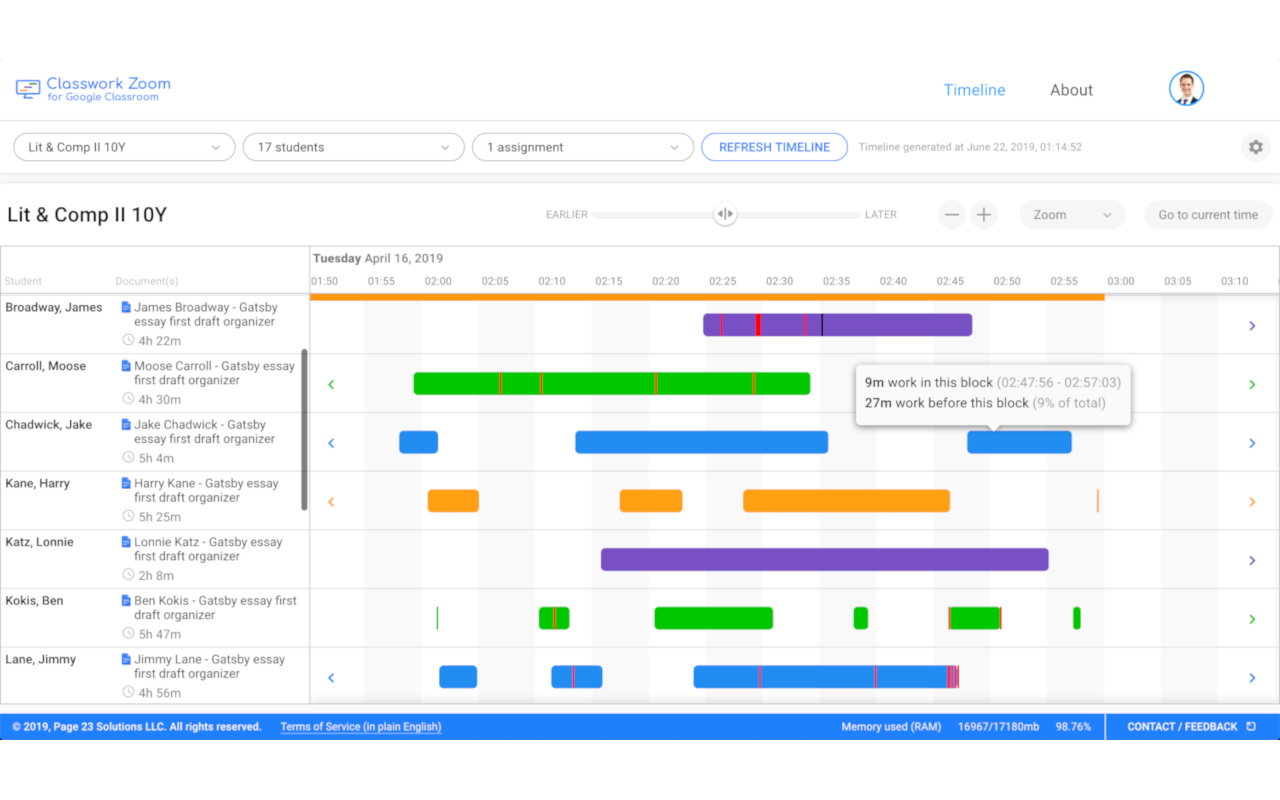Click the earlier/later timeline slider handle
Image resolution: width=1280 pixels, height=800 pixels.
point(725,214)
